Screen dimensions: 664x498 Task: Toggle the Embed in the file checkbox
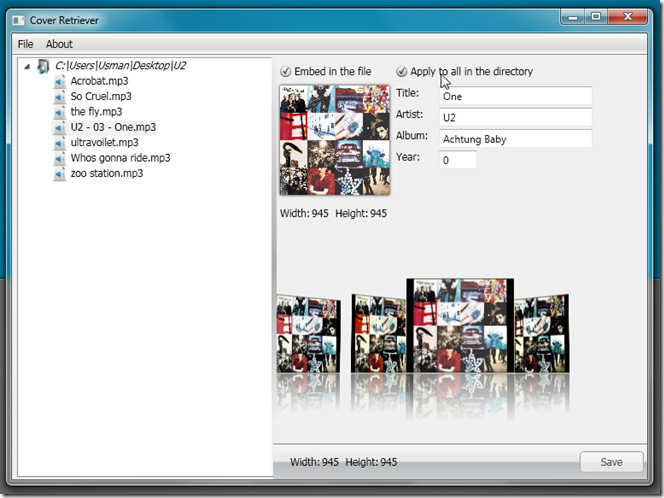tap(286, 72)
